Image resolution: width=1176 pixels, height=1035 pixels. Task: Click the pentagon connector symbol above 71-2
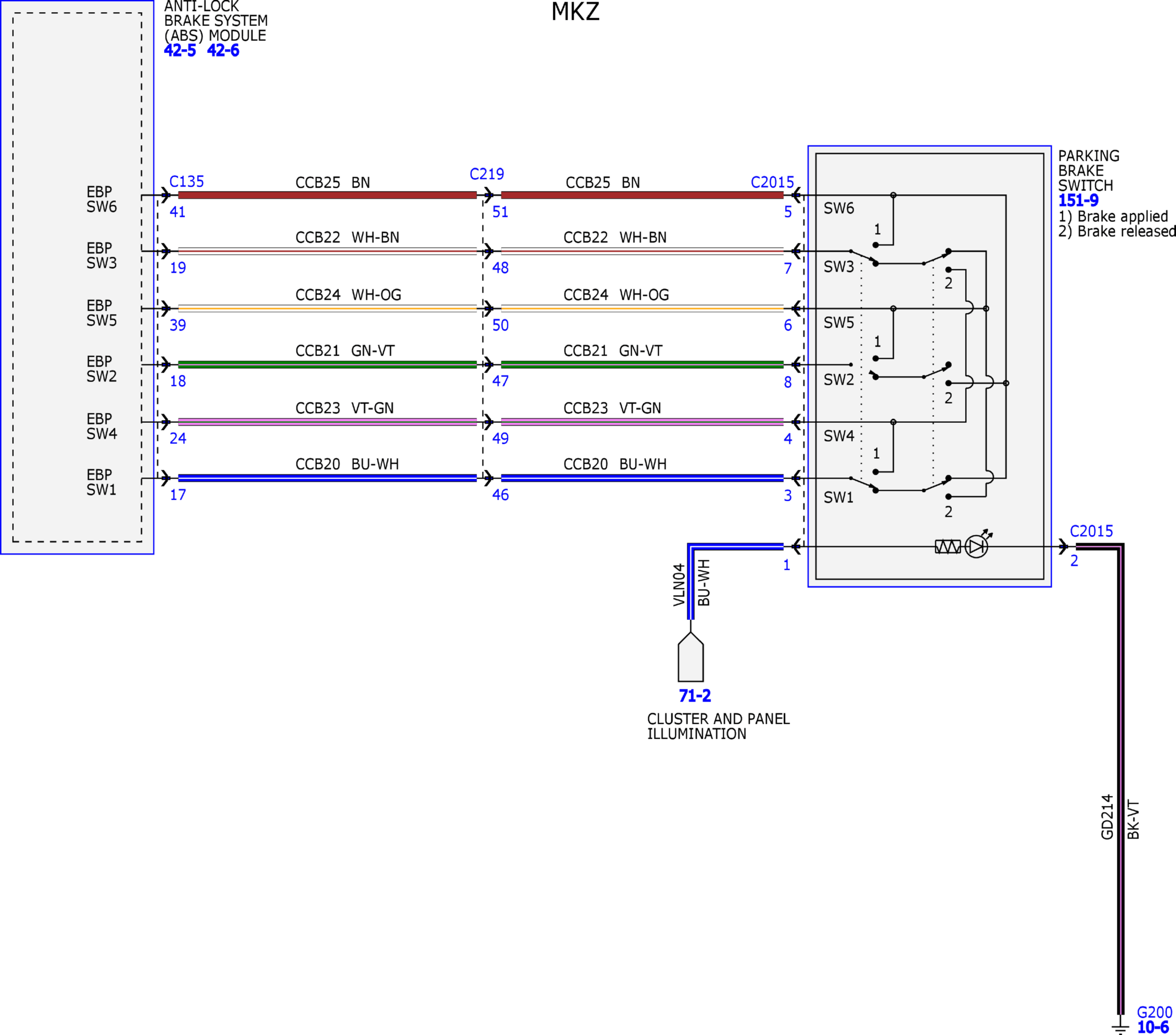(690, 657)
